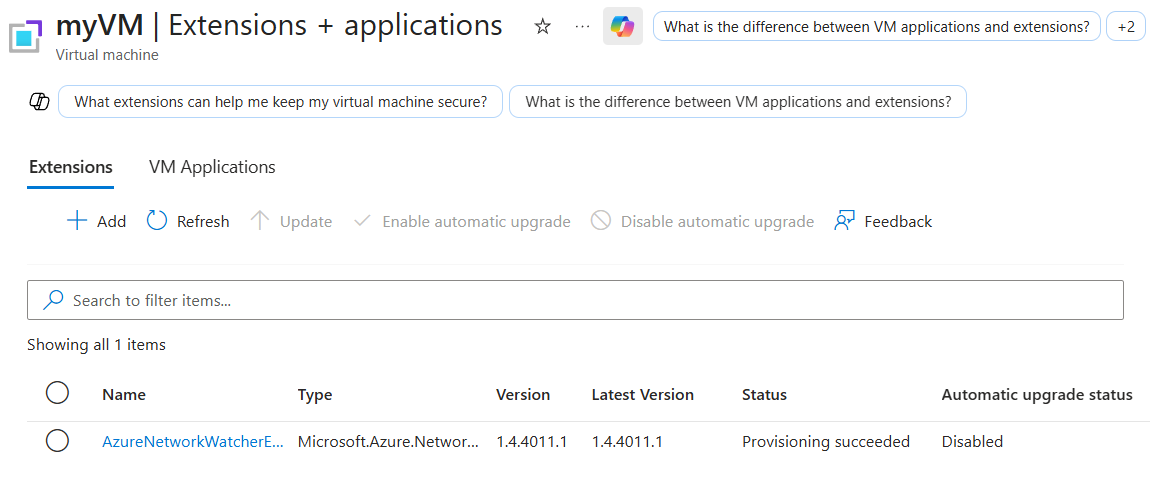This screenshot has width=1150, height=490.
Task: Open the AzureNetworkWatcherE... extension link
Action: pos(192,442)
